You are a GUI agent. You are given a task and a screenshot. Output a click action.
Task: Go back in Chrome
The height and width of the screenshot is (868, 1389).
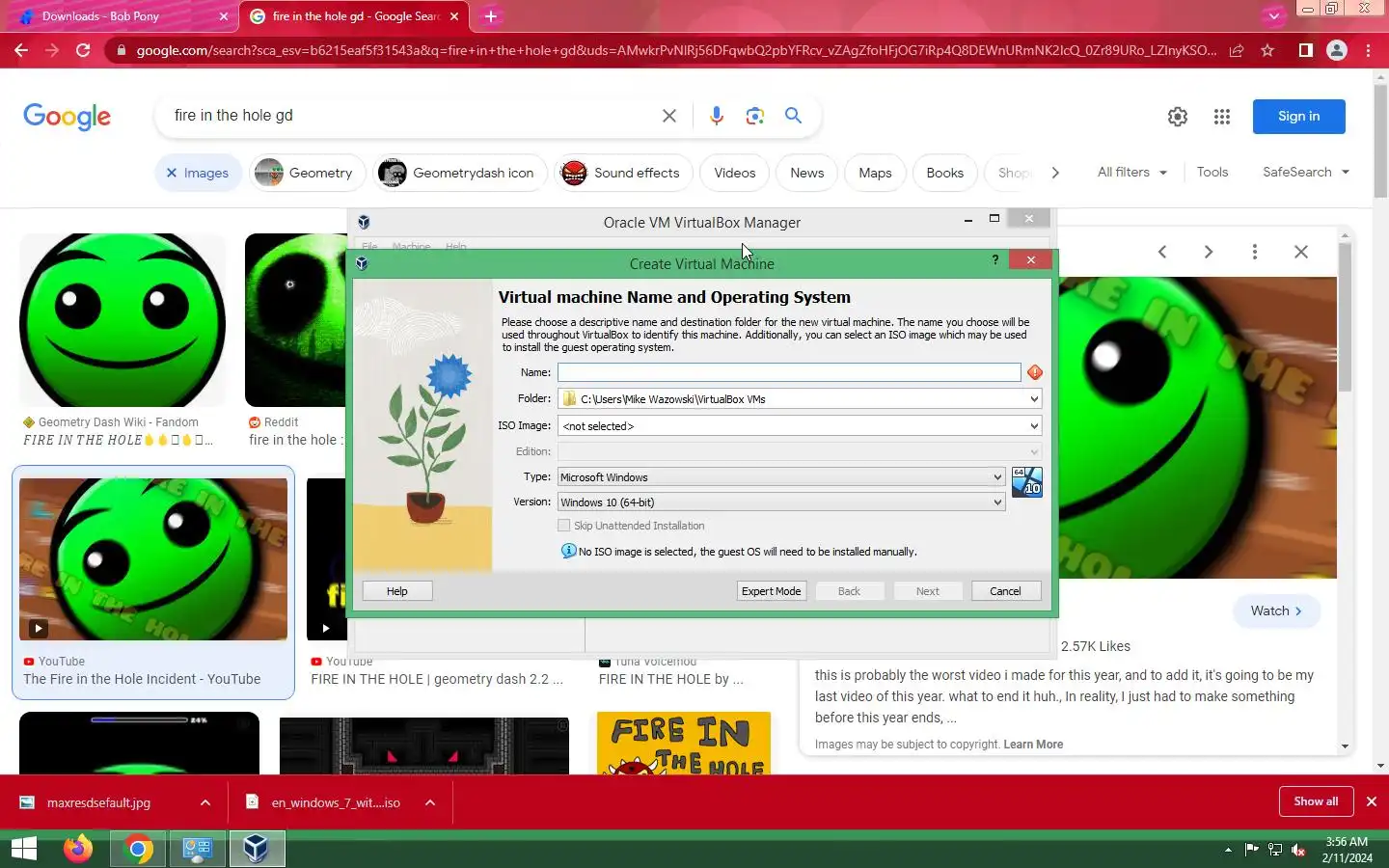[21, 50]
